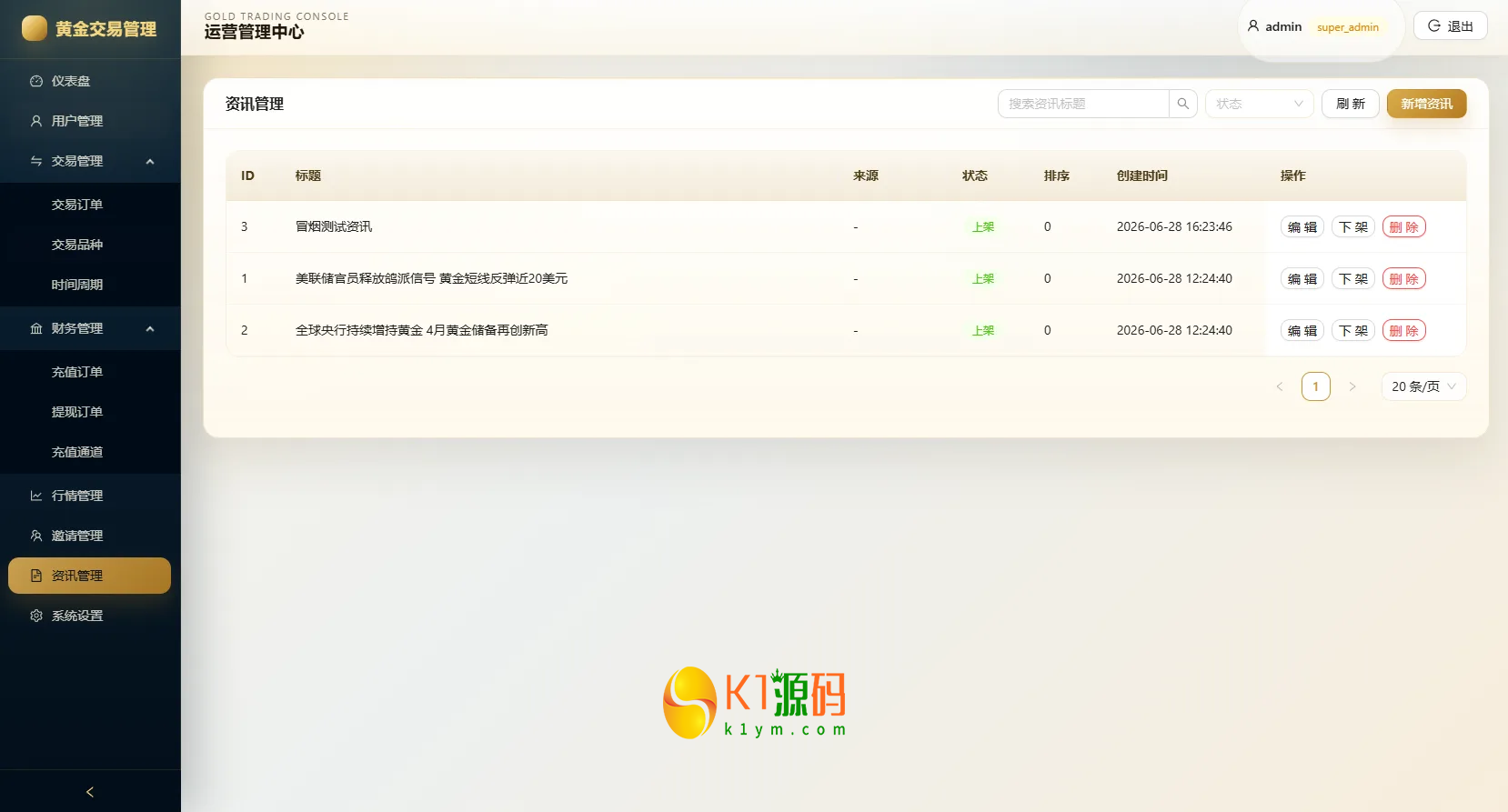Click the admin username text
Viewport: 1508px width, 812px height.
[1283, 26]
